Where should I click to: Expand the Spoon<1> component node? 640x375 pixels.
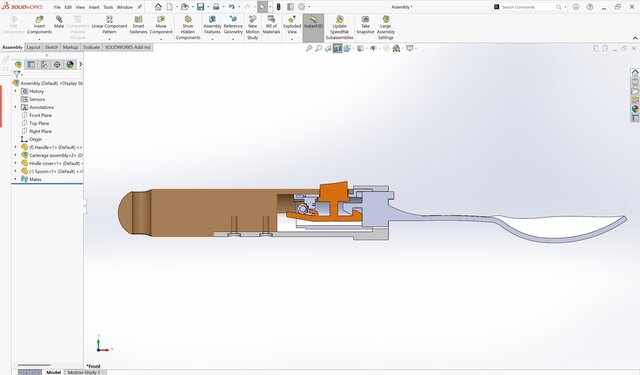16,171
